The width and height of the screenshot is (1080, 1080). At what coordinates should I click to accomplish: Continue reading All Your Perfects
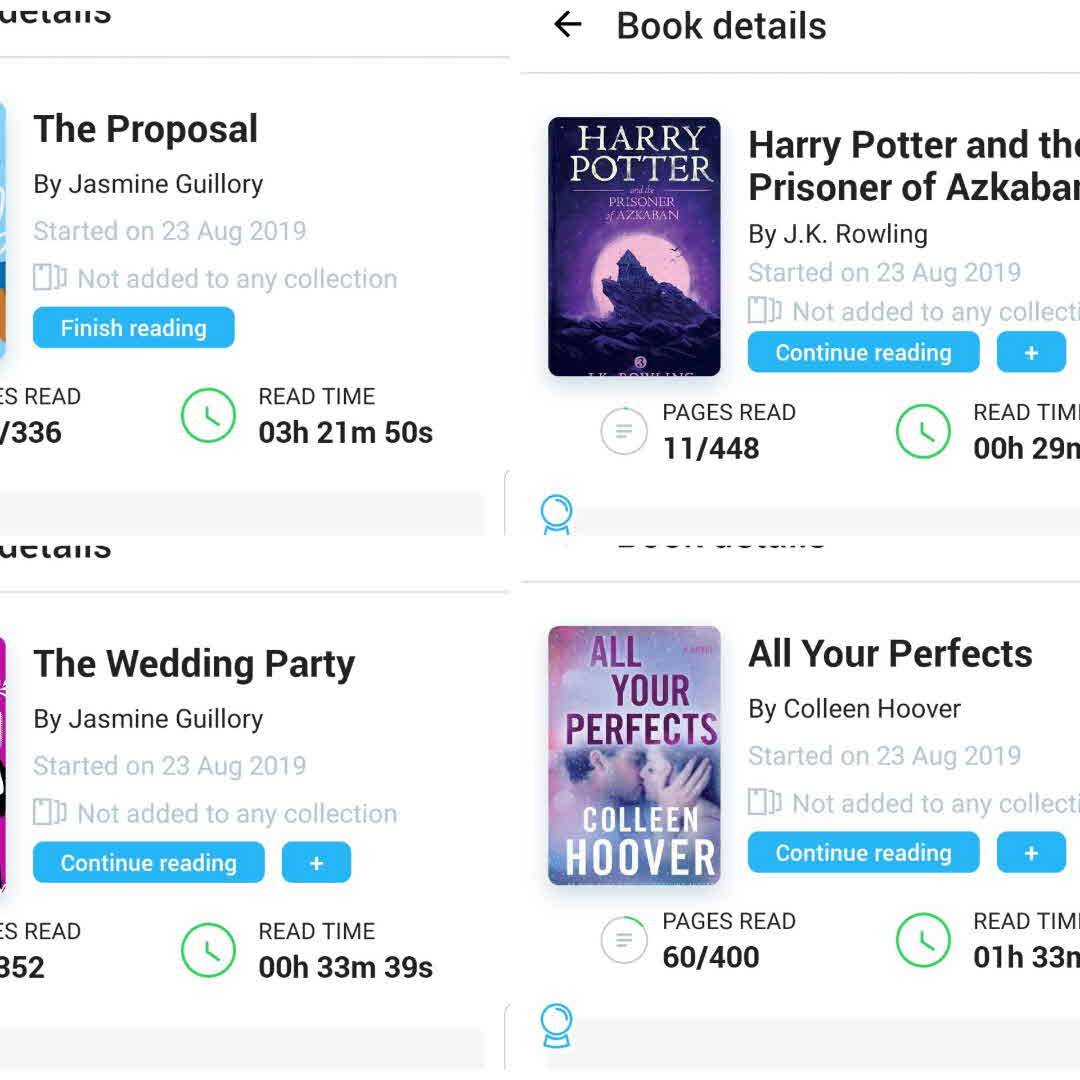863,853
